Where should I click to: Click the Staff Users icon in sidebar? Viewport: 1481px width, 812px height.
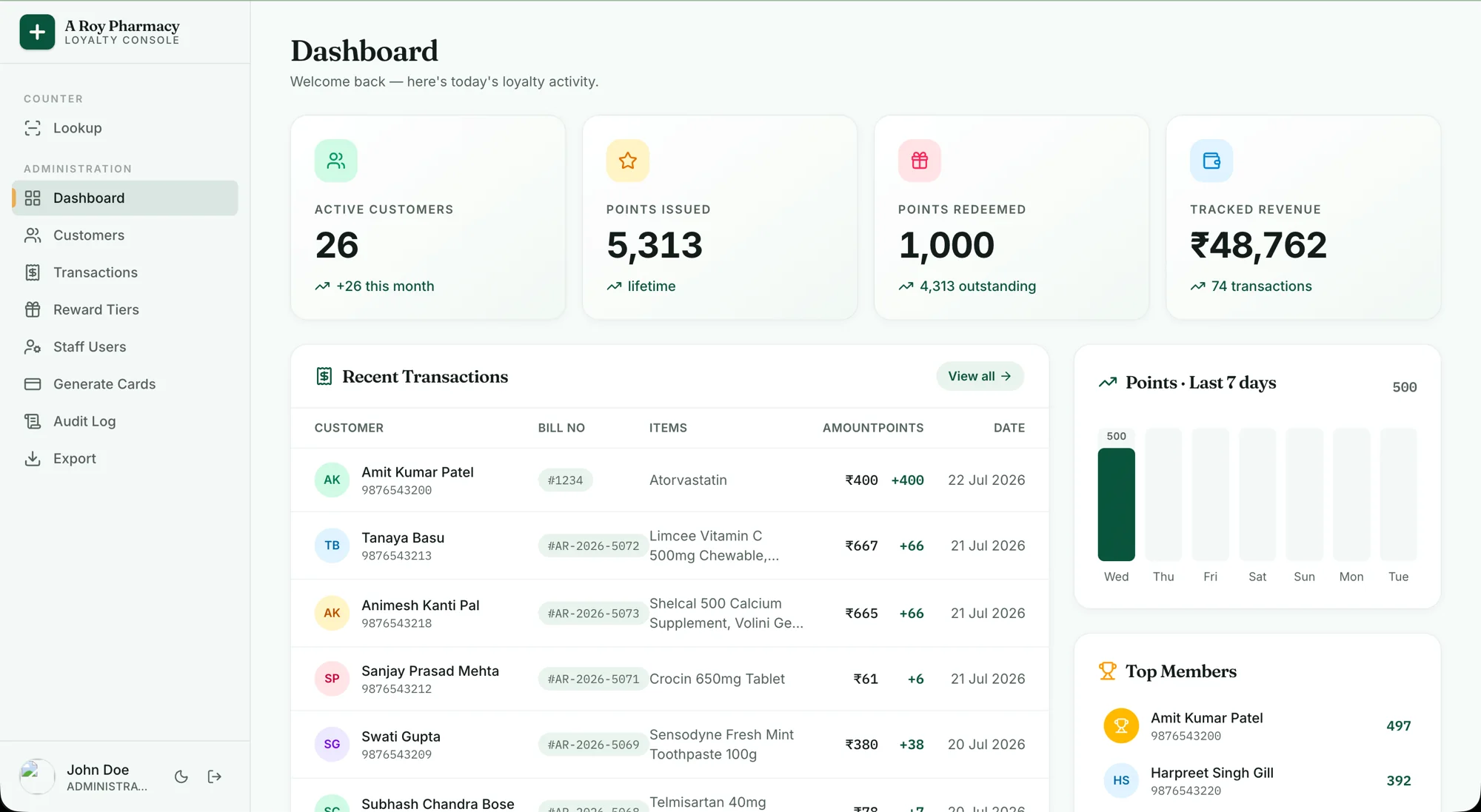coord(33,346)
